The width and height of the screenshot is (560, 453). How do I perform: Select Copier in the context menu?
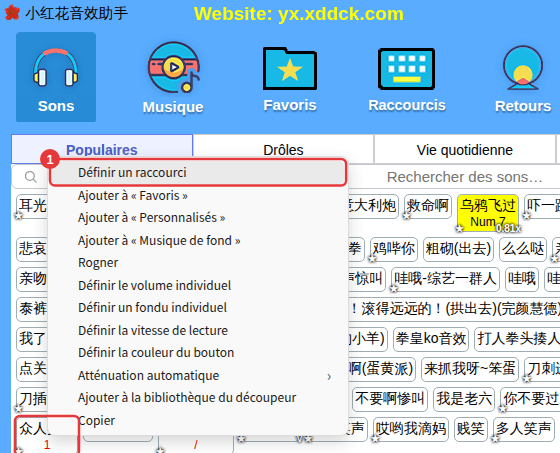[x=198, y=420]
